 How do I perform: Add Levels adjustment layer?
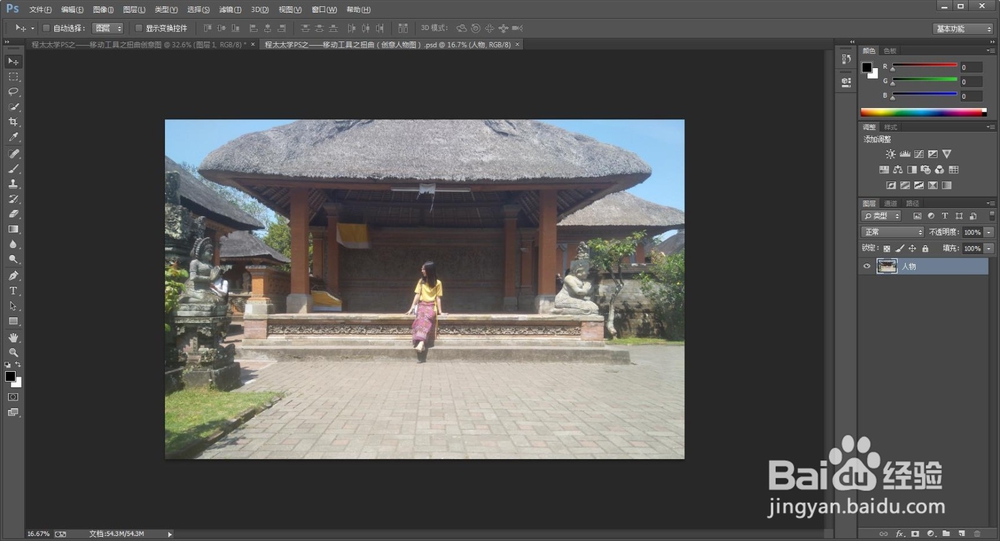904,154
